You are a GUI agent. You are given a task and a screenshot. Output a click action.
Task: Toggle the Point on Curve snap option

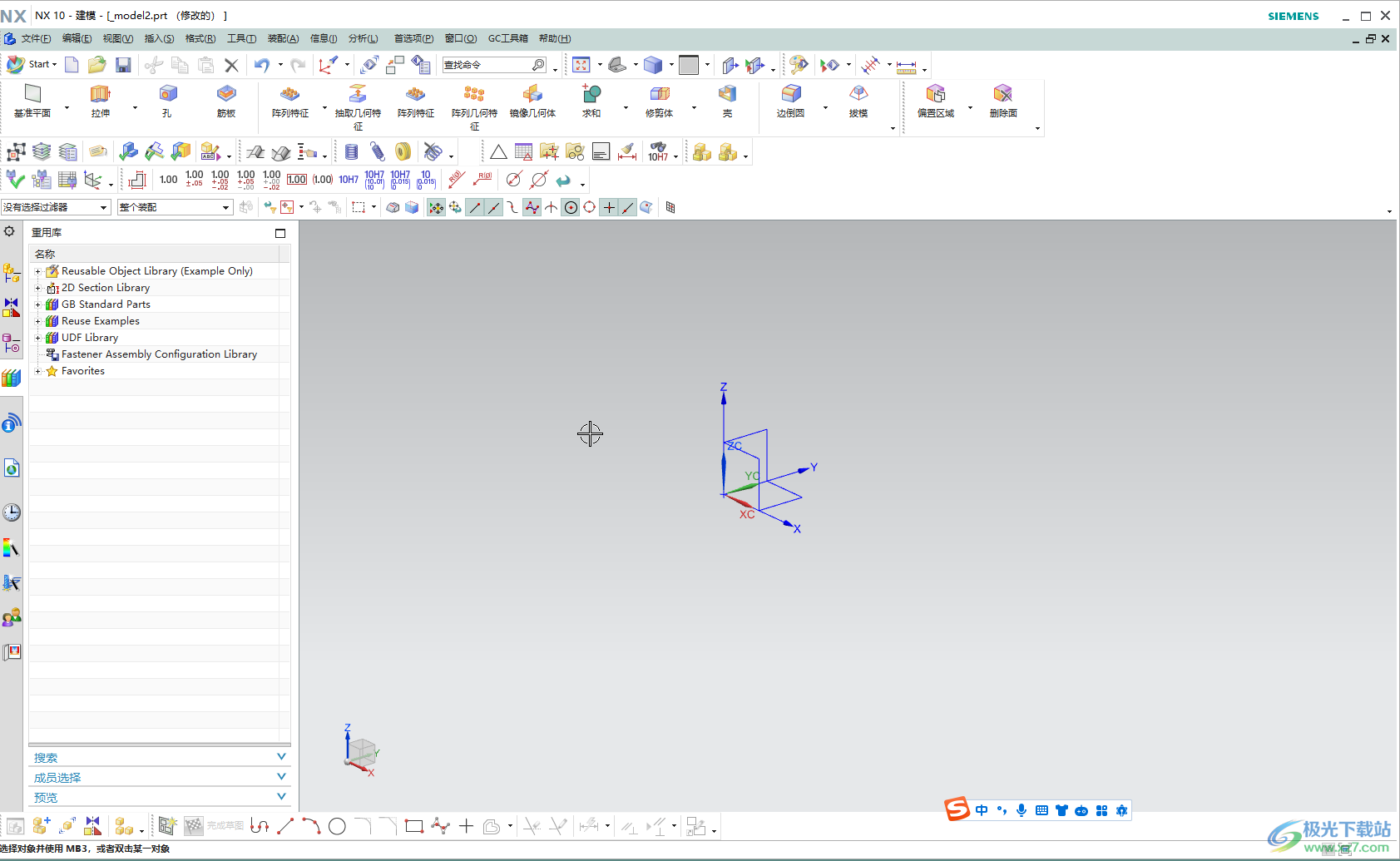click(x=628, y=207)
